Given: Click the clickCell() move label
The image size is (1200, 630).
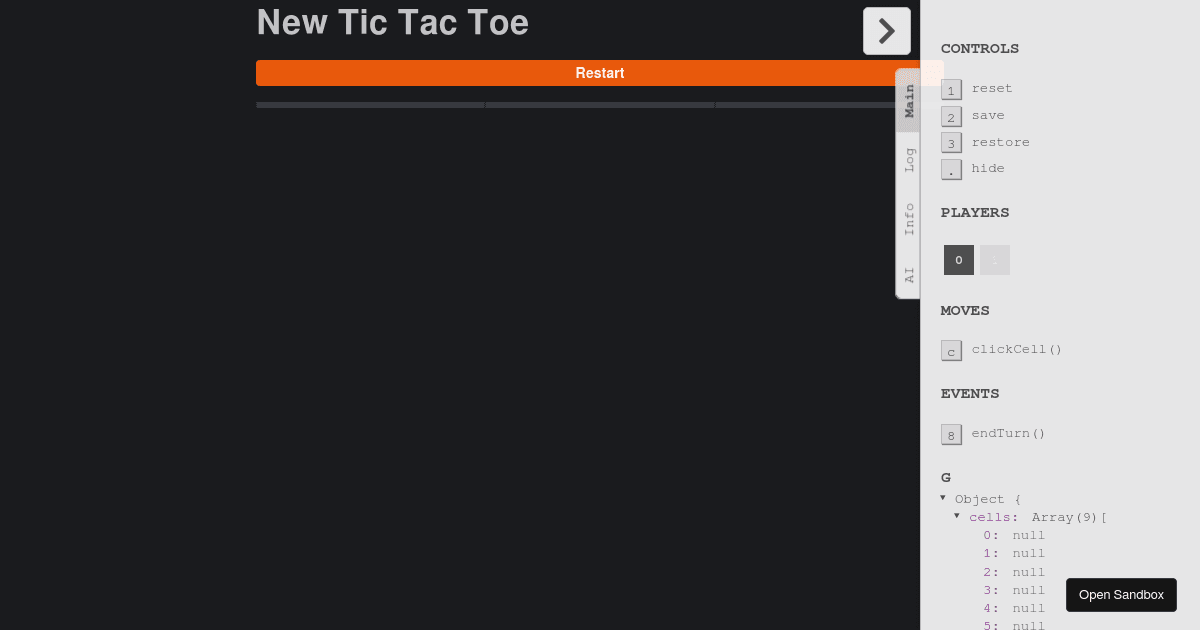Looking at the screenshot, I should pos(1016,350).
